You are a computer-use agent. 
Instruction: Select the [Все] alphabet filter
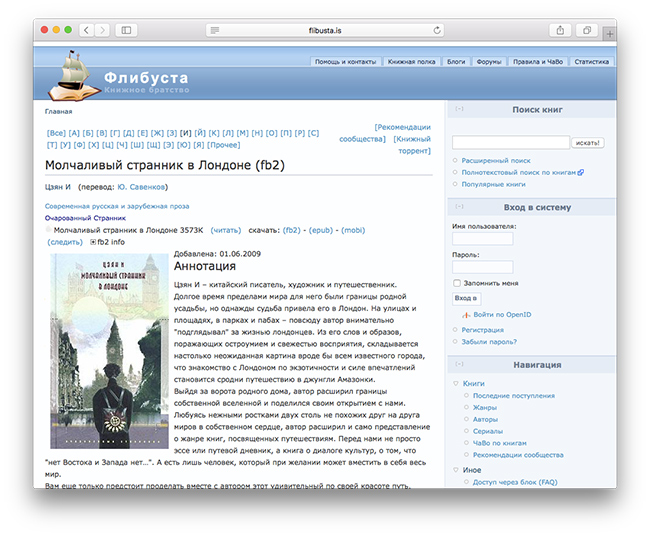point(56,133)
